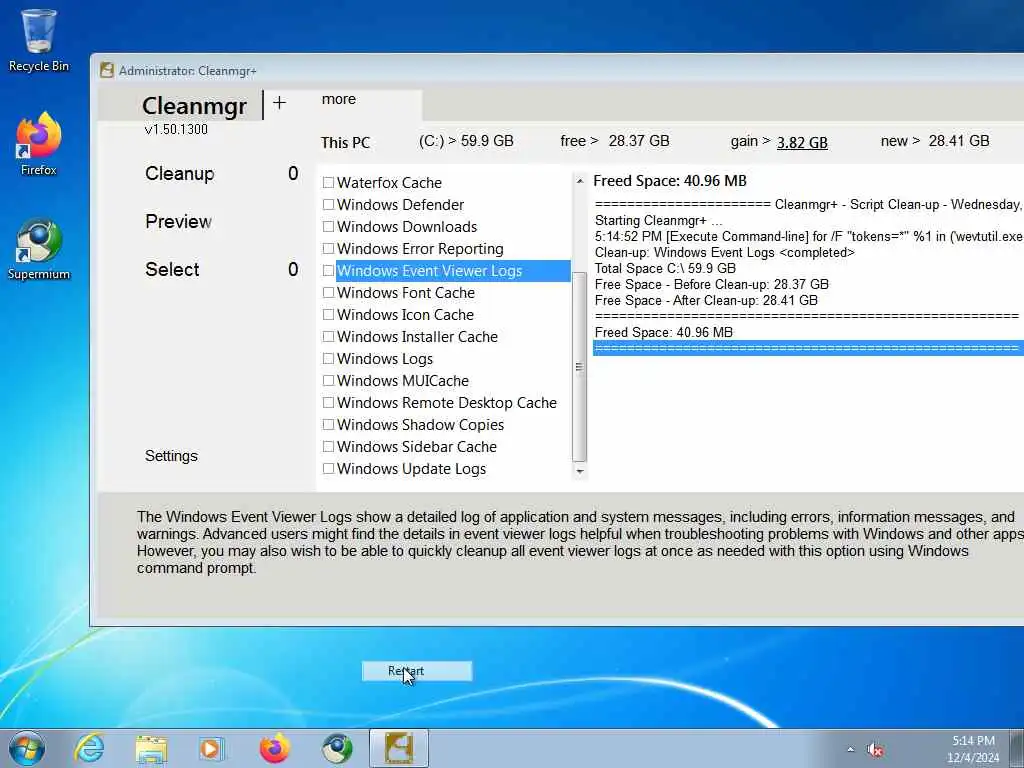Click the 'free > 28.37 GB' value
The height and width of the screenshot is (768, 1024).
(x=615, y=141)
